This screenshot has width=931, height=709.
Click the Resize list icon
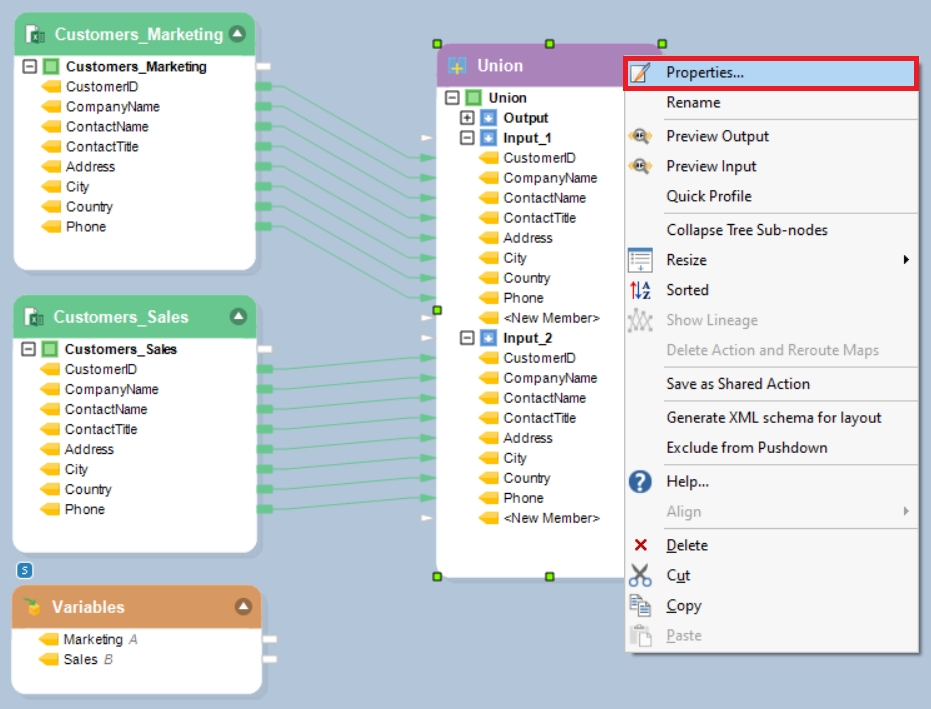click(640, 259)
